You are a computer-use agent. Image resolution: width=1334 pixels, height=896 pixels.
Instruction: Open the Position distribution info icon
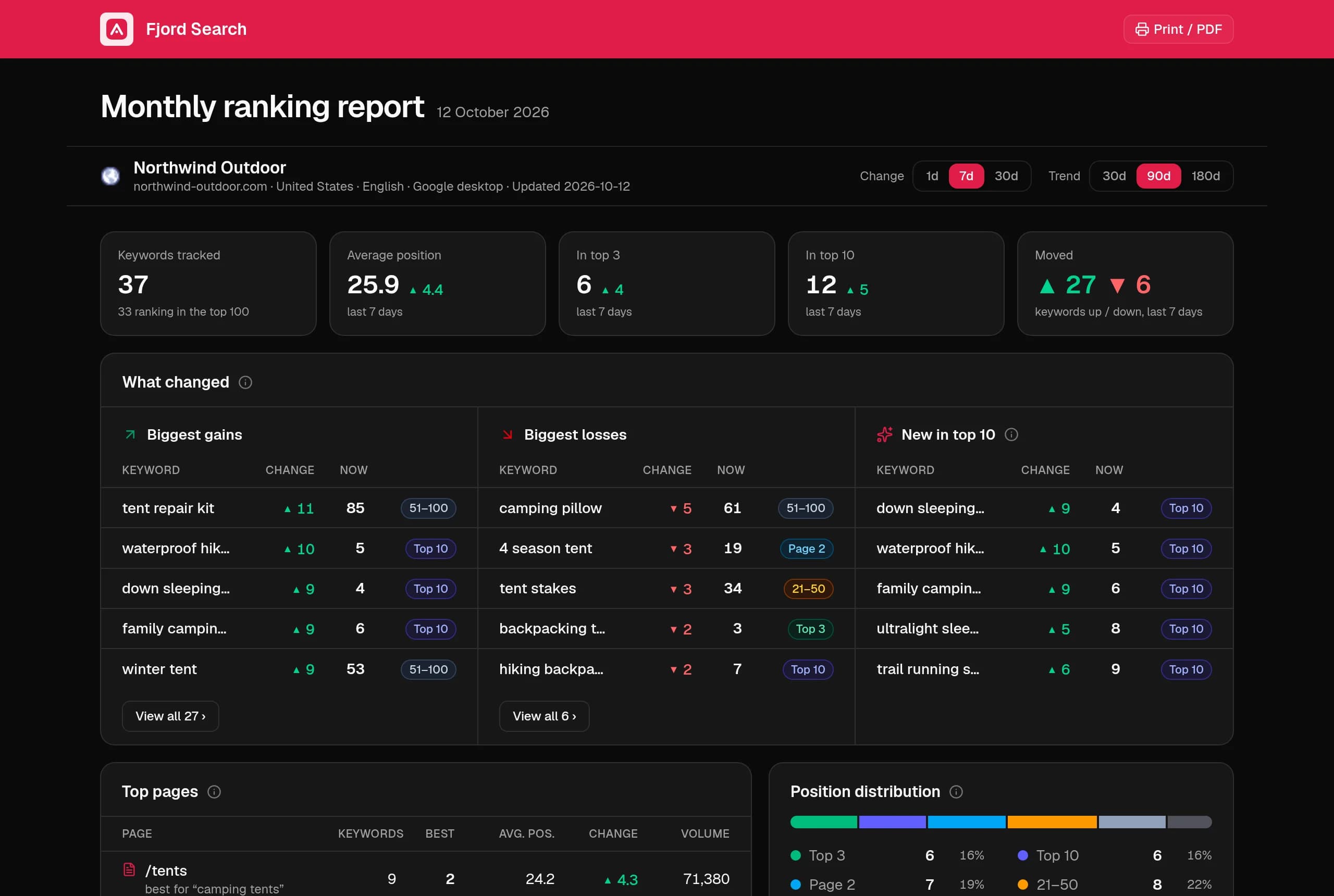pos(956,791)
